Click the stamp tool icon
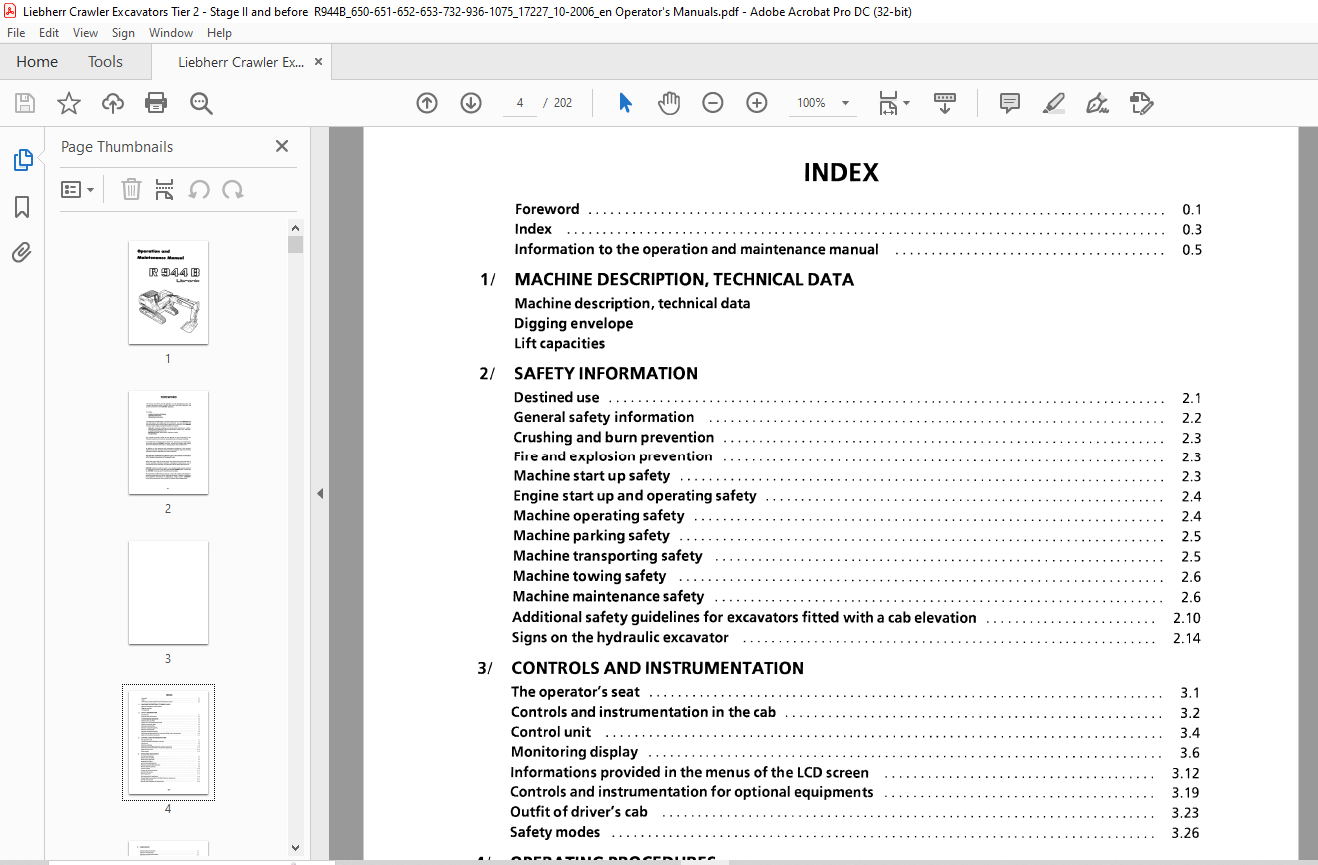Screen dimensions: 1318x865 click(1141, 103)
